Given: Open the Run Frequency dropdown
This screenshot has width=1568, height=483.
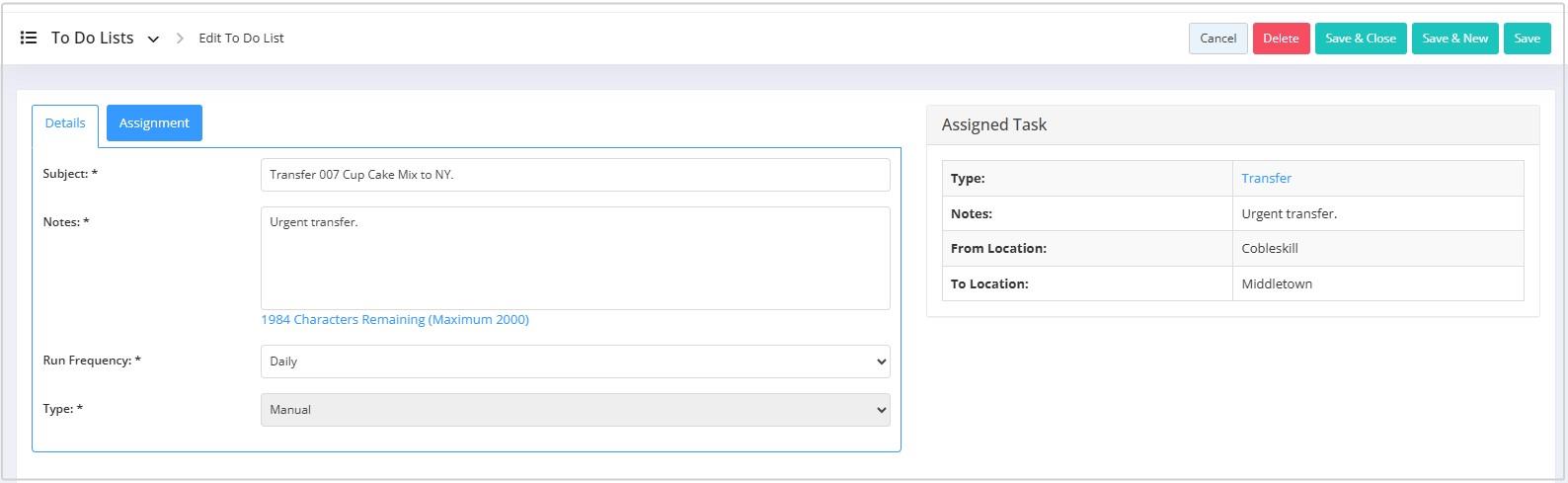Looking at the screenshot, I should (x=575, y=362).
